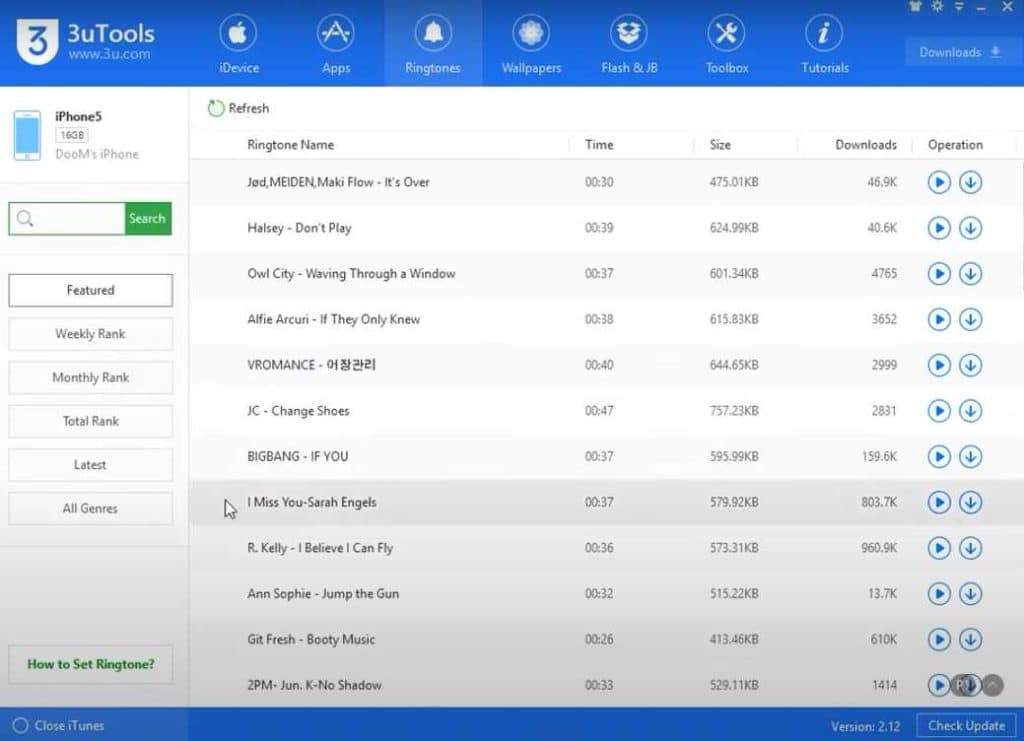This screenshot has height=741, width=1024.
Task: Click the Version: 2.12 label
Action: click(x=865, y=727)
